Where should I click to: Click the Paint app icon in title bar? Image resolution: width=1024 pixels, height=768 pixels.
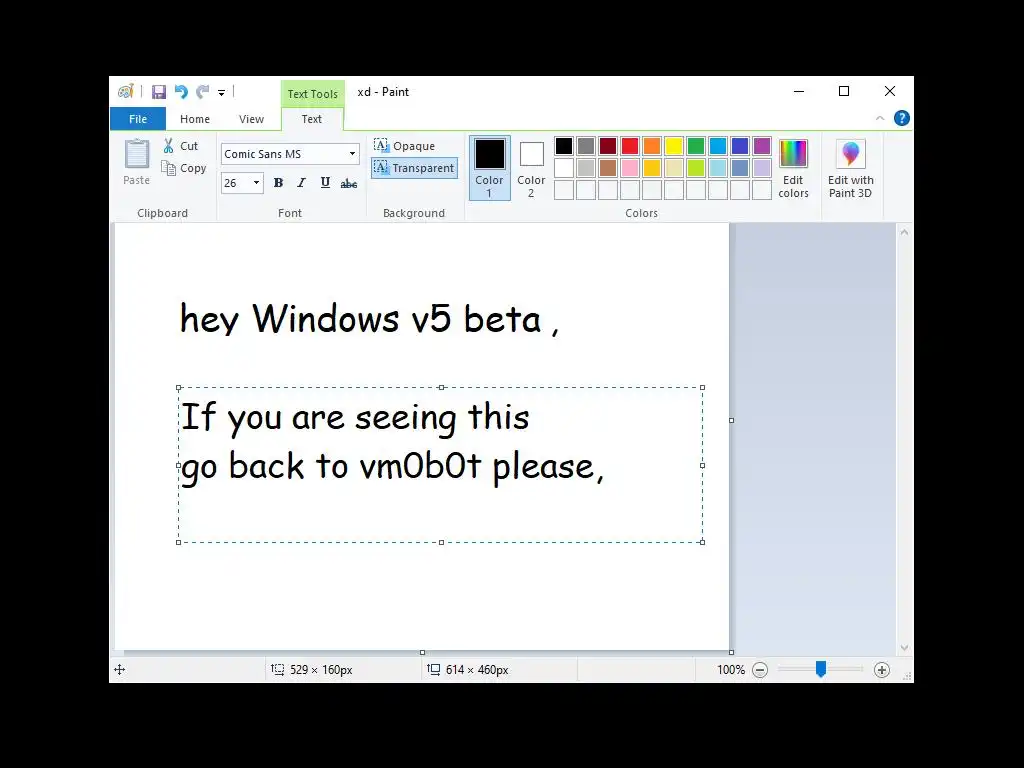tap(126, 91)
